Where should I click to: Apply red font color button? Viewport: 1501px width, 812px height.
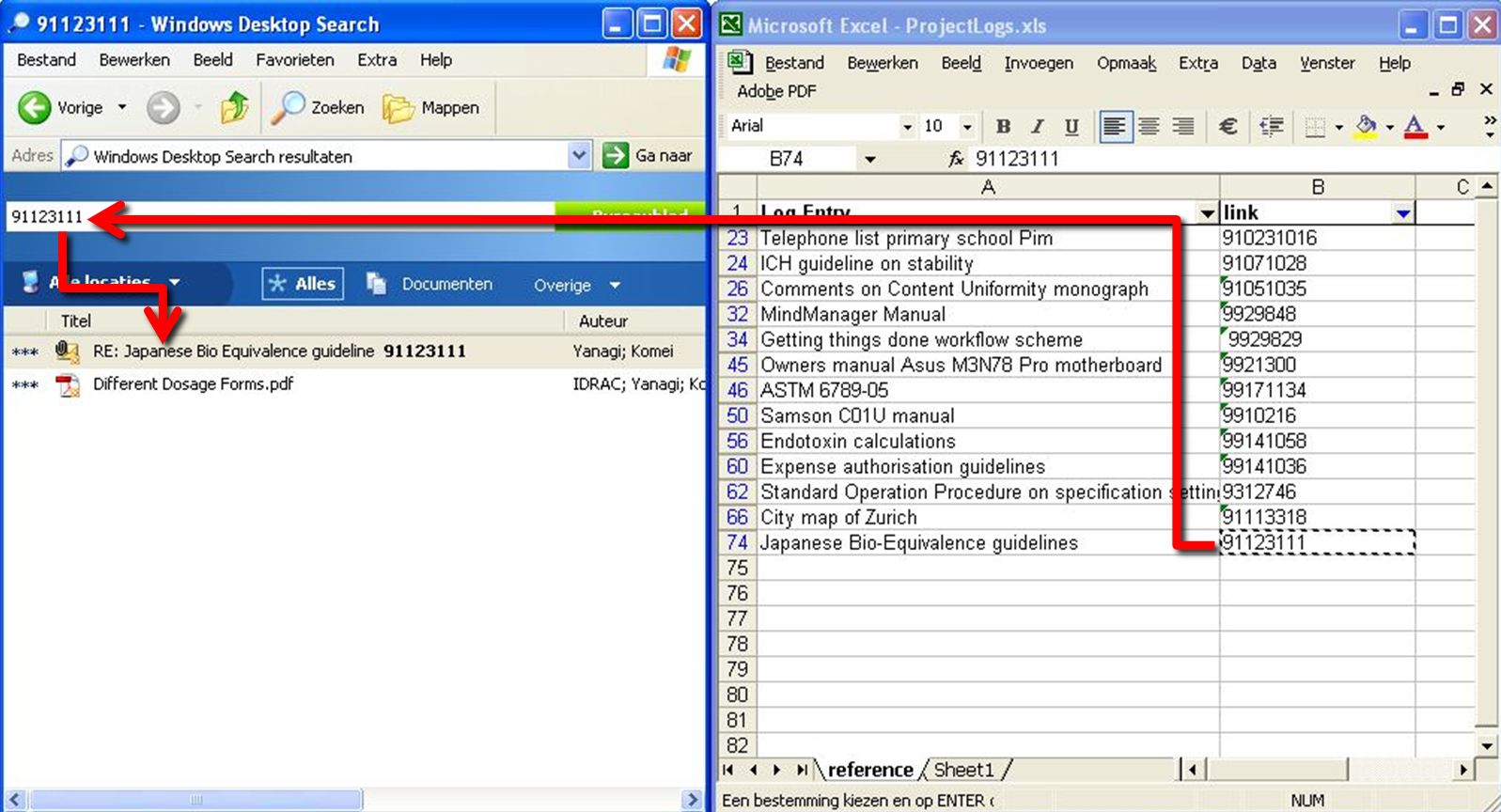(x=1415, y=127)
